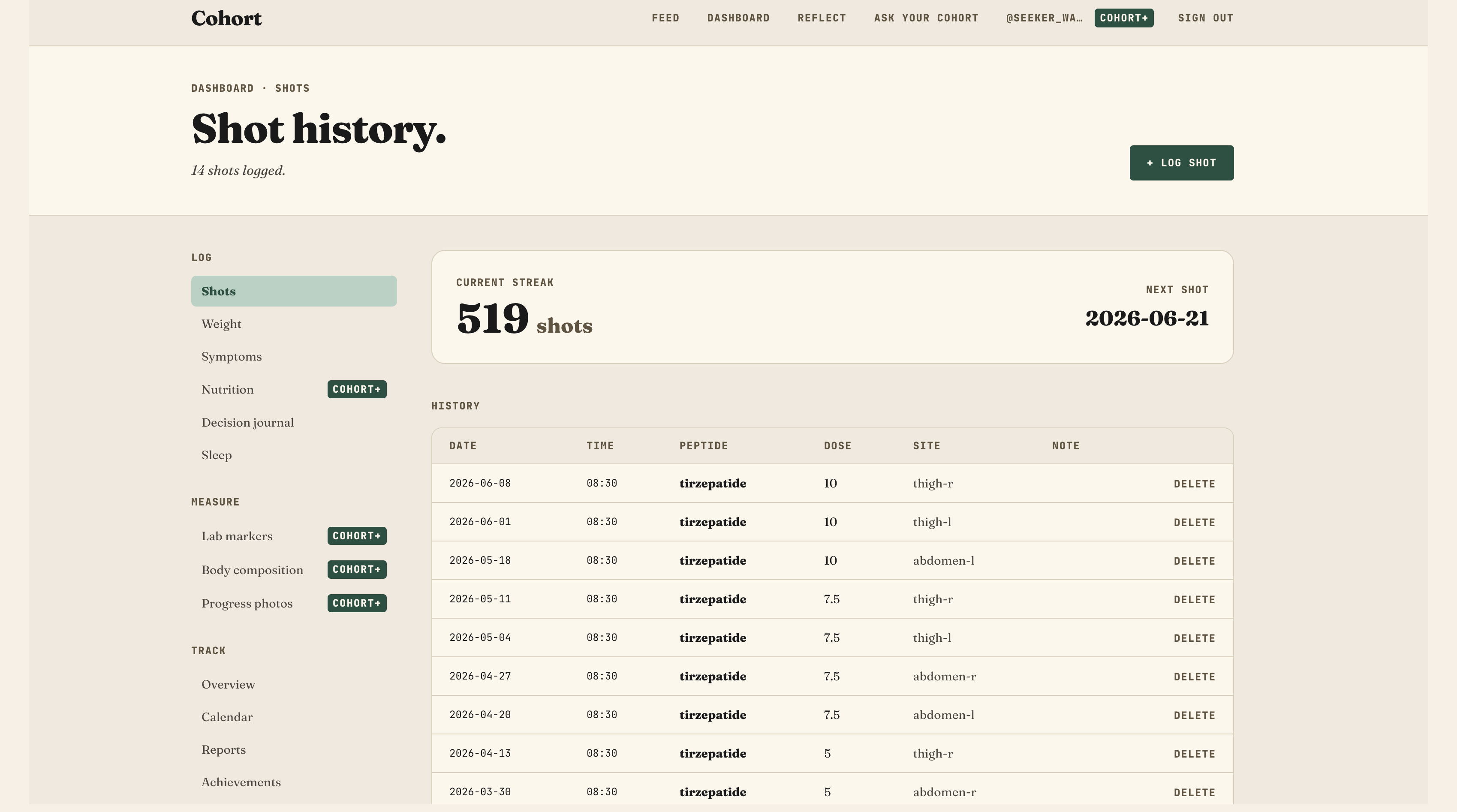Viewport: 1457px width, 812px height.
Task: Click dose 5 in 2026-04-13 row
Action: click(828, 753)
